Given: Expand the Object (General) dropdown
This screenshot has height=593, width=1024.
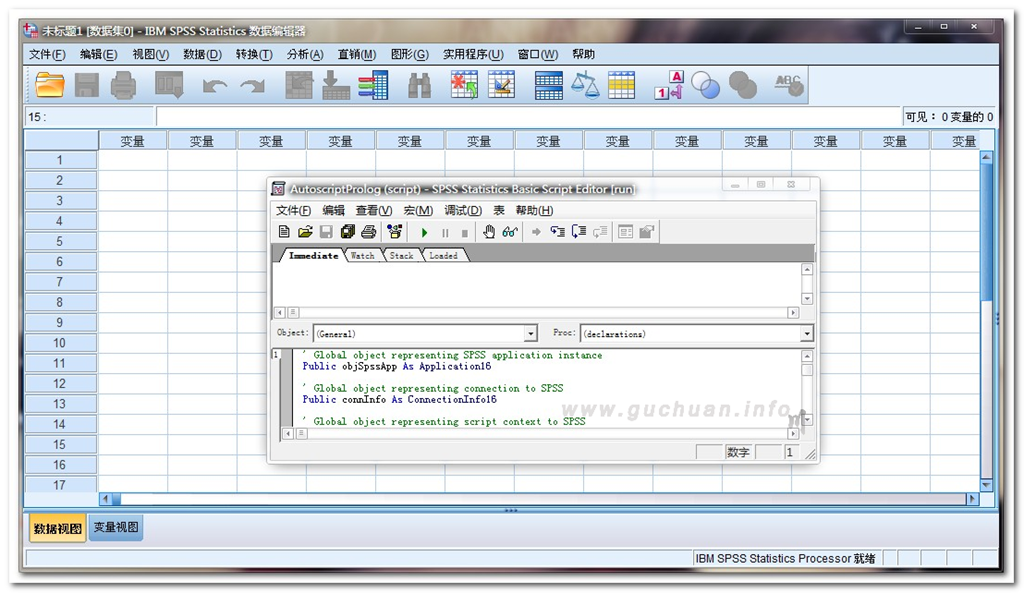Looking at the screenshot, I should 530,334.
